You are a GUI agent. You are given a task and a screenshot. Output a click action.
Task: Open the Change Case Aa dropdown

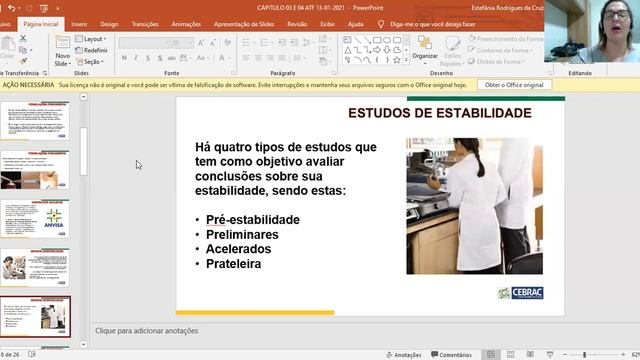click(x=202, y=58)
